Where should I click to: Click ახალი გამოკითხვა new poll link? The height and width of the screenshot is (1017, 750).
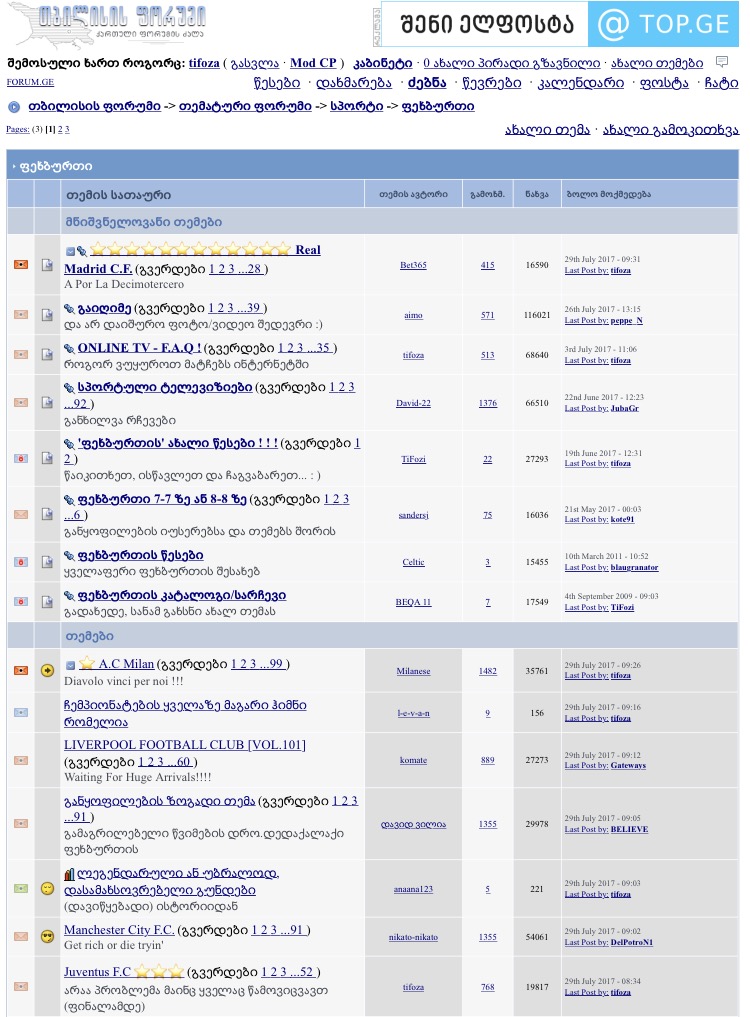point(671,130)
